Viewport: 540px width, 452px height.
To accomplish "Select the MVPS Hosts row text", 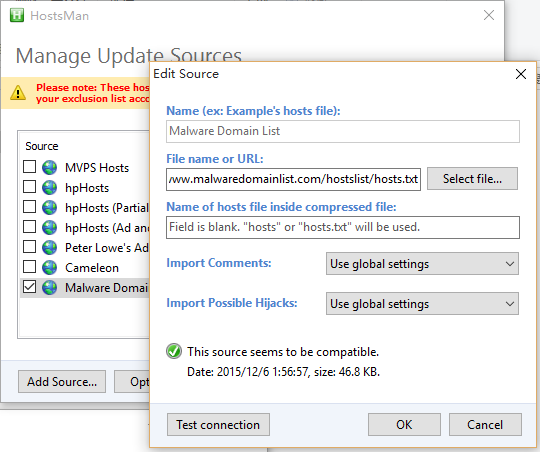I will [97, 168].
